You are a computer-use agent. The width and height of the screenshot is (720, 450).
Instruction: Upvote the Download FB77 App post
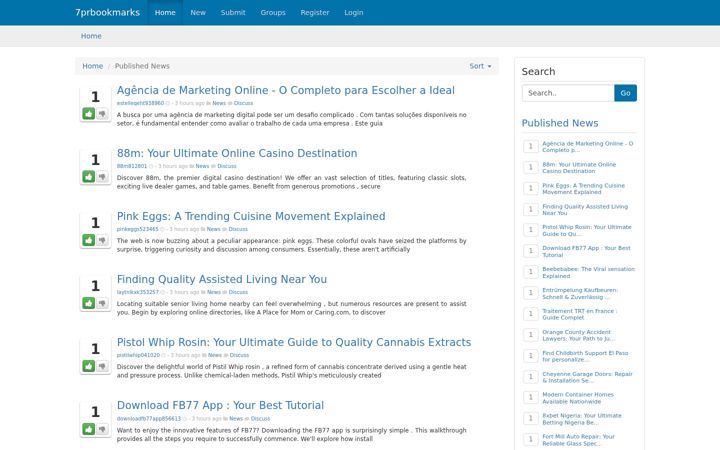tap(89, 429)
